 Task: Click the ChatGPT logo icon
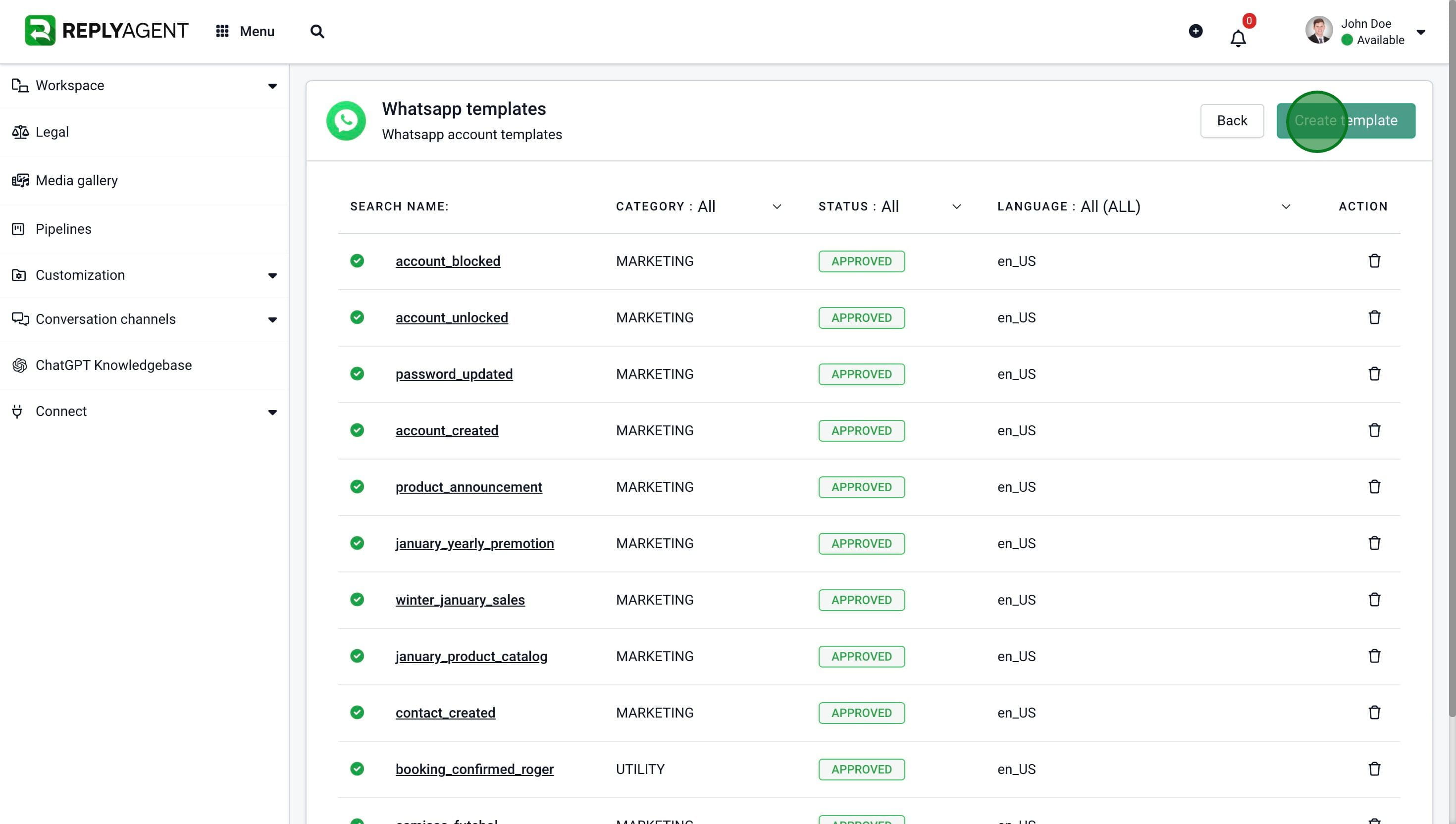pos(19,365)
